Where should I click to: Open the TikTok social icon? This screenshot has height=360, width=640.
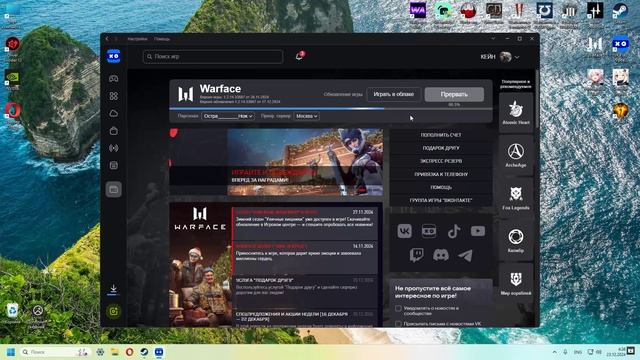[453, 231]
